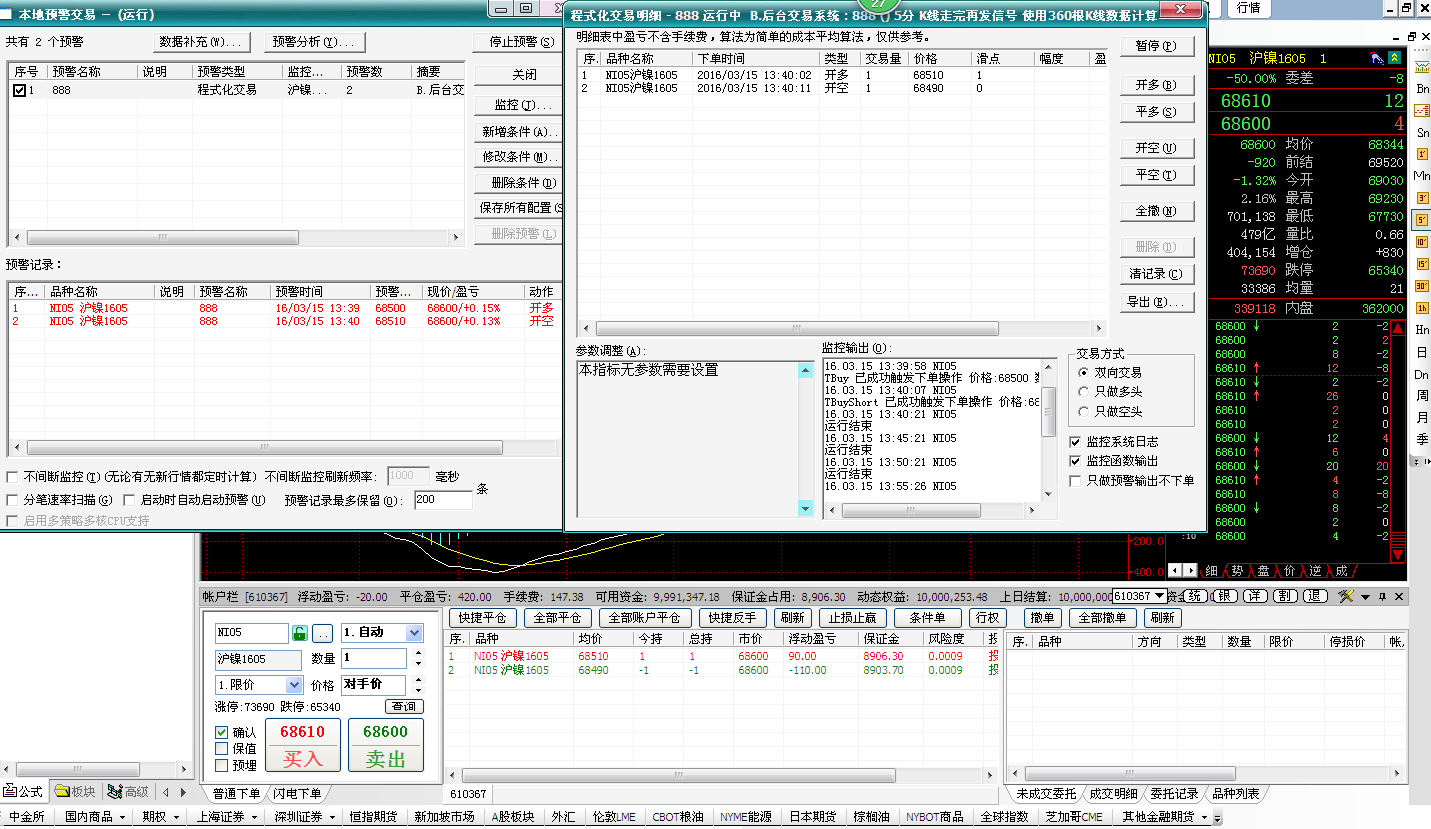Click the green double-arrow icon in quote header

tap(1394, 59)
